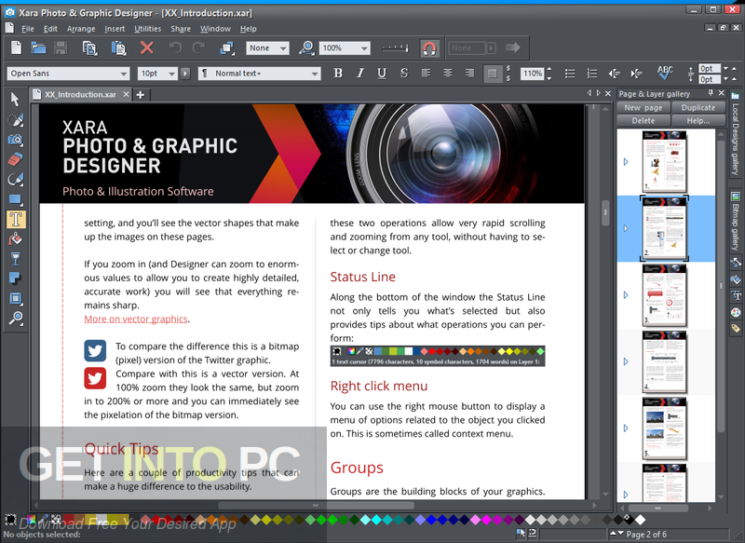Open the Arrange menu
Image resolution: width=745 pixels, height=543 pixels.
click(81, 29)
